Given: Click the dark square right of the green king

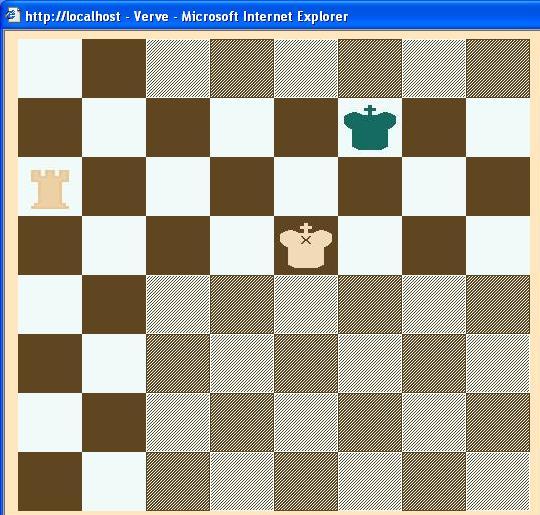Looking at the screenshot, I should click(434, 127).
